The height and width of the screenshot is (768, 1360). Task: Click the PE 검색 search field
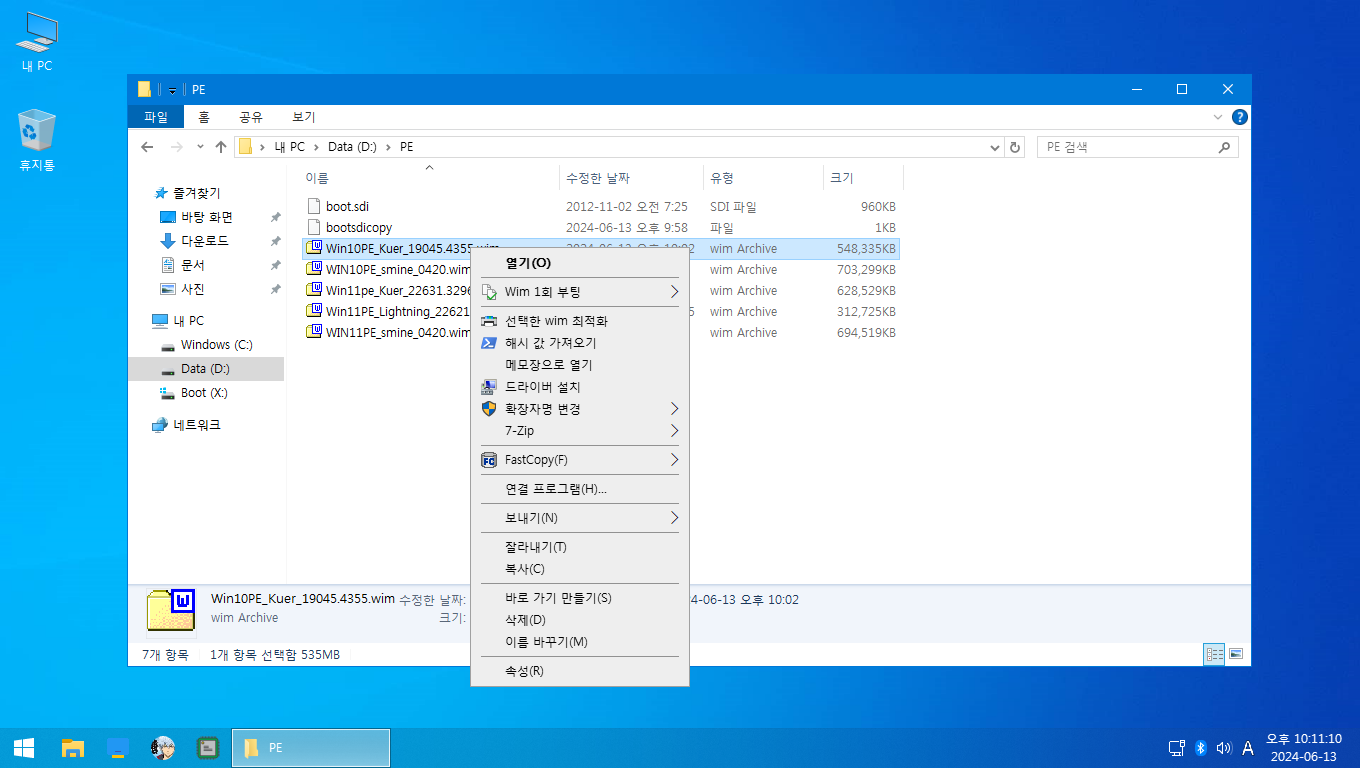(x=1137, y=147)
